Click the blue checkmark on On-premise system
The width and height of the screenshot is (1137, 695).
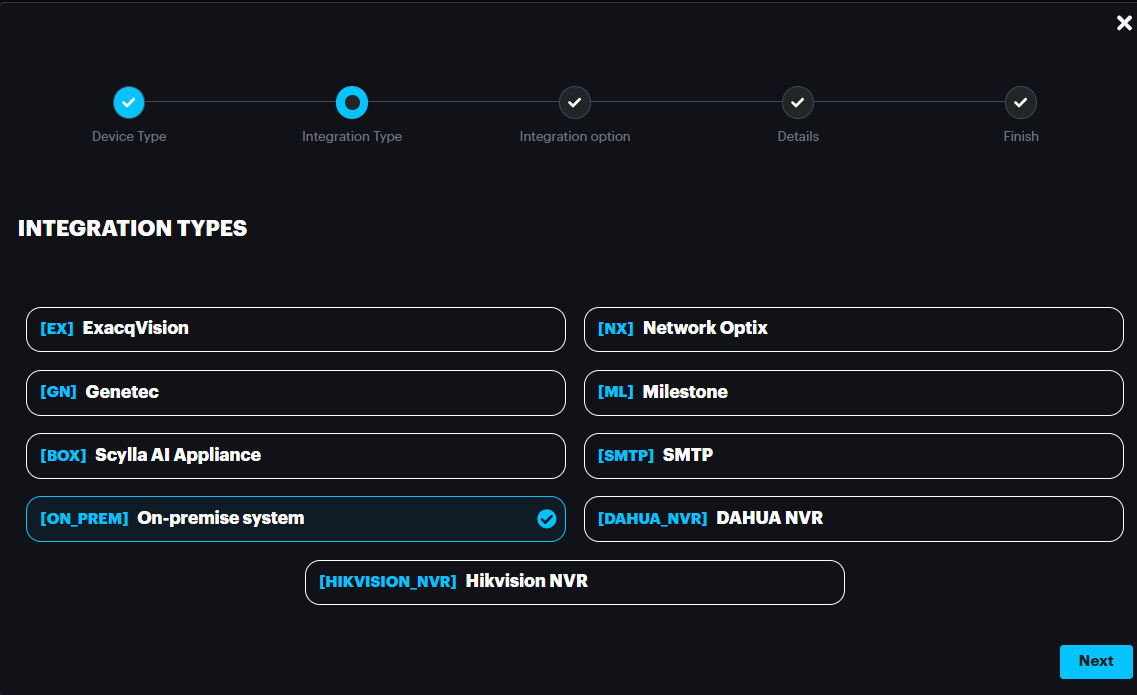click(x=546, y=518)
